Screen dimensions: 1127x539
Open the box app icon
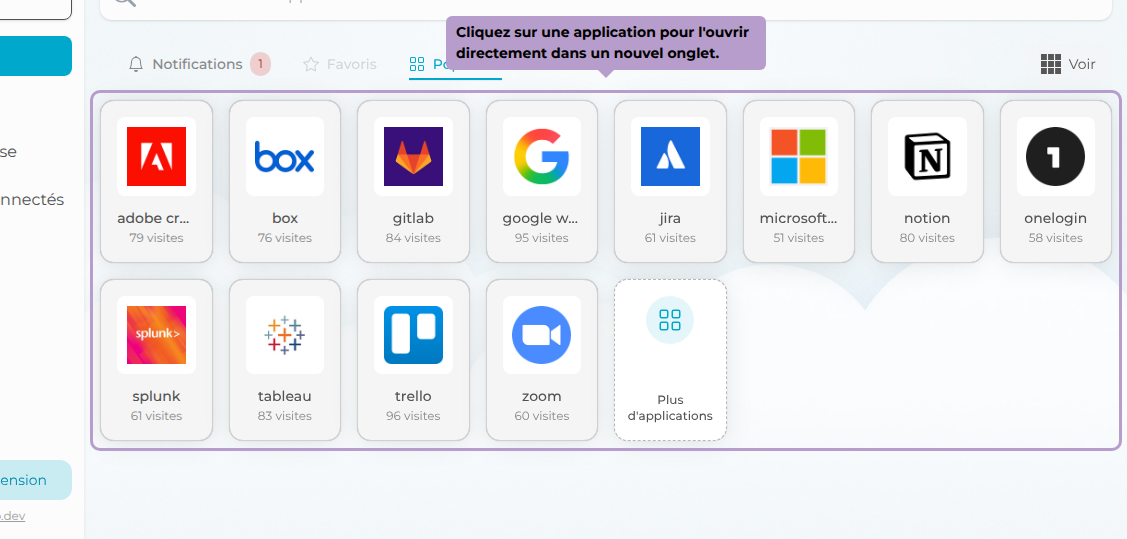(285, 157)
